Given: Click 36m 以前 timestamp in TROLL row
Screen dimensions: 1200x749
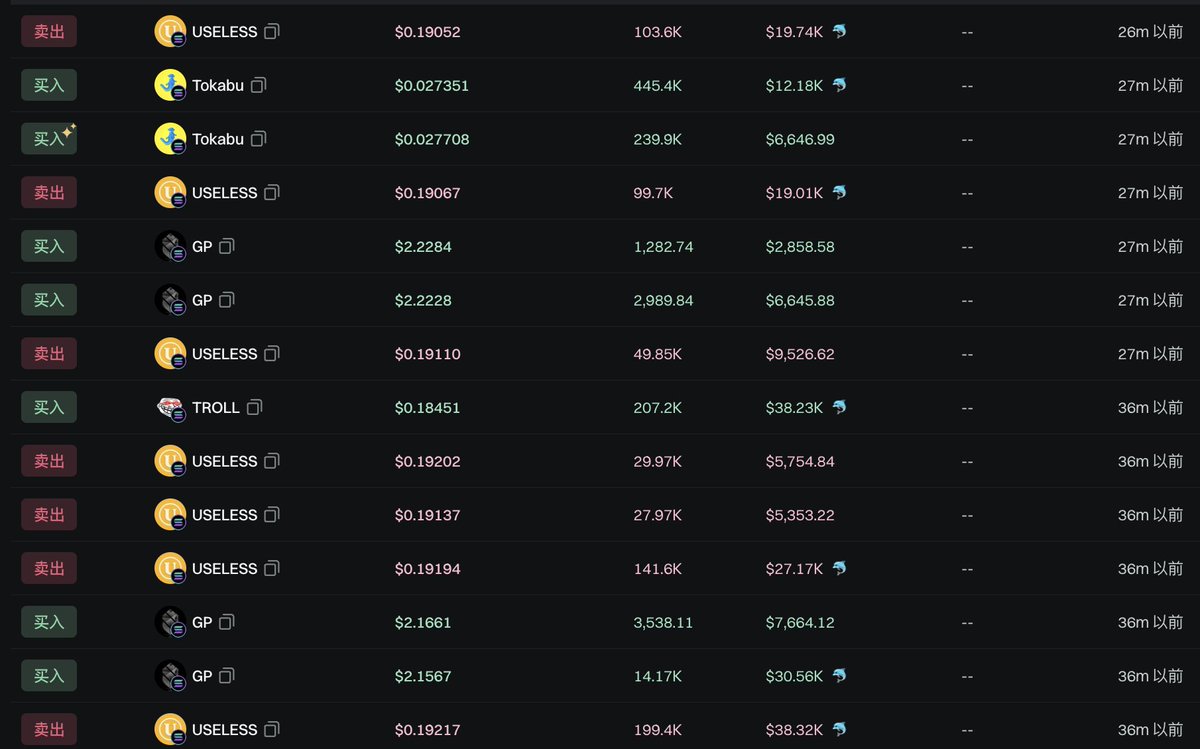Looking at the screenshot, I should [x=1150, y=407].
